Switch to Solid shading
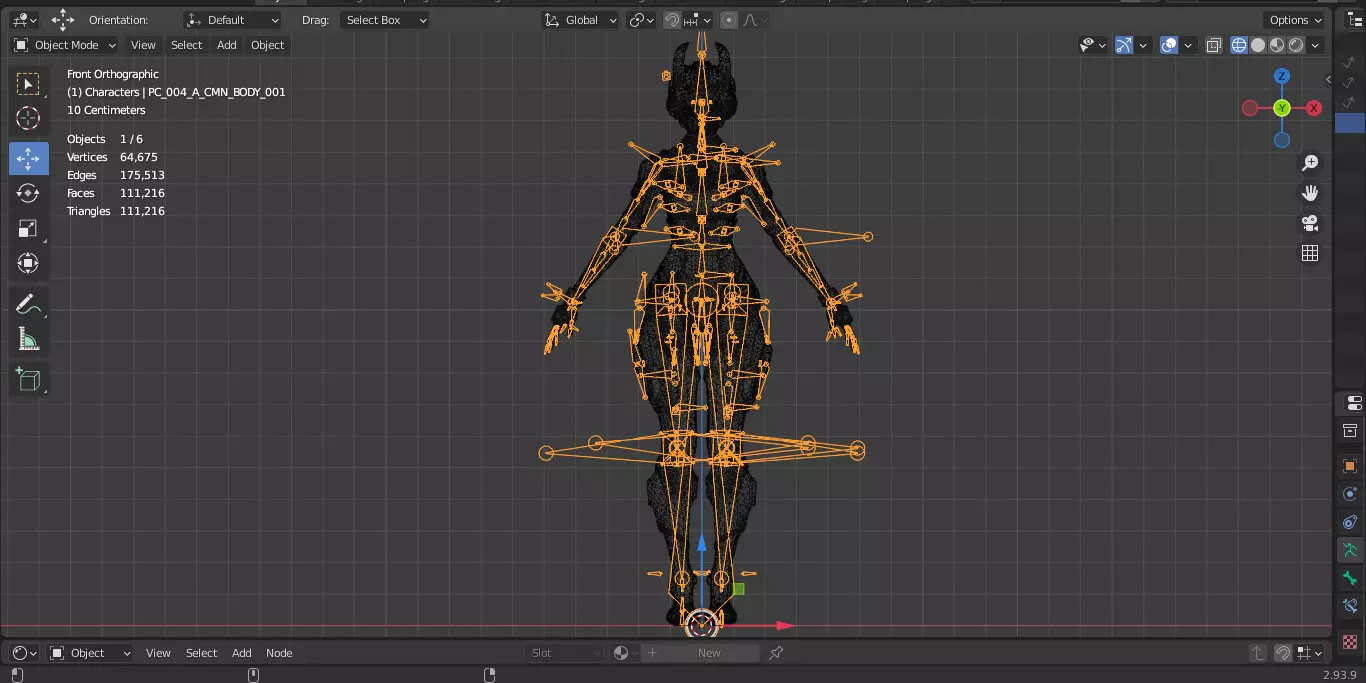 (1258, 45)
